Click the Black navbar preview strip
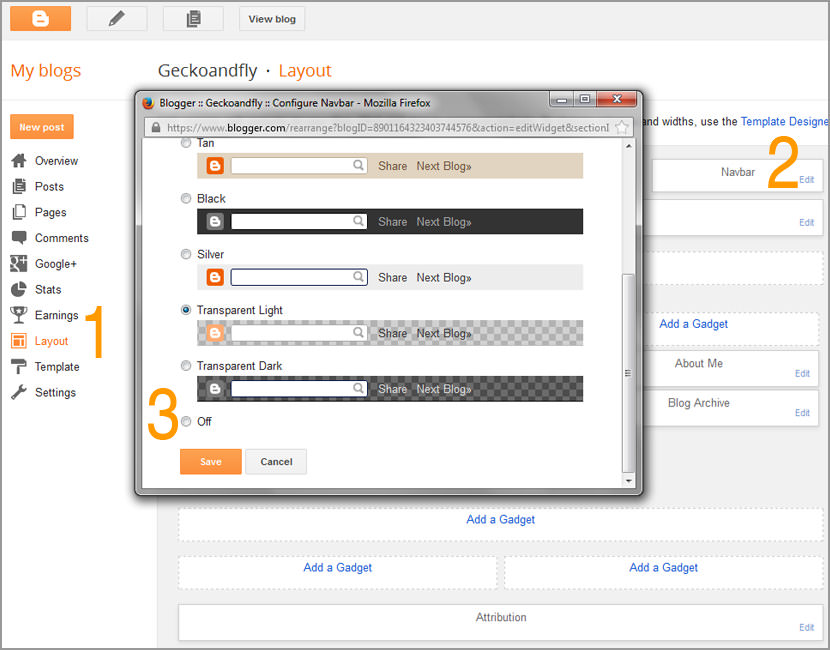830x650 pixels. pos(390,221)
